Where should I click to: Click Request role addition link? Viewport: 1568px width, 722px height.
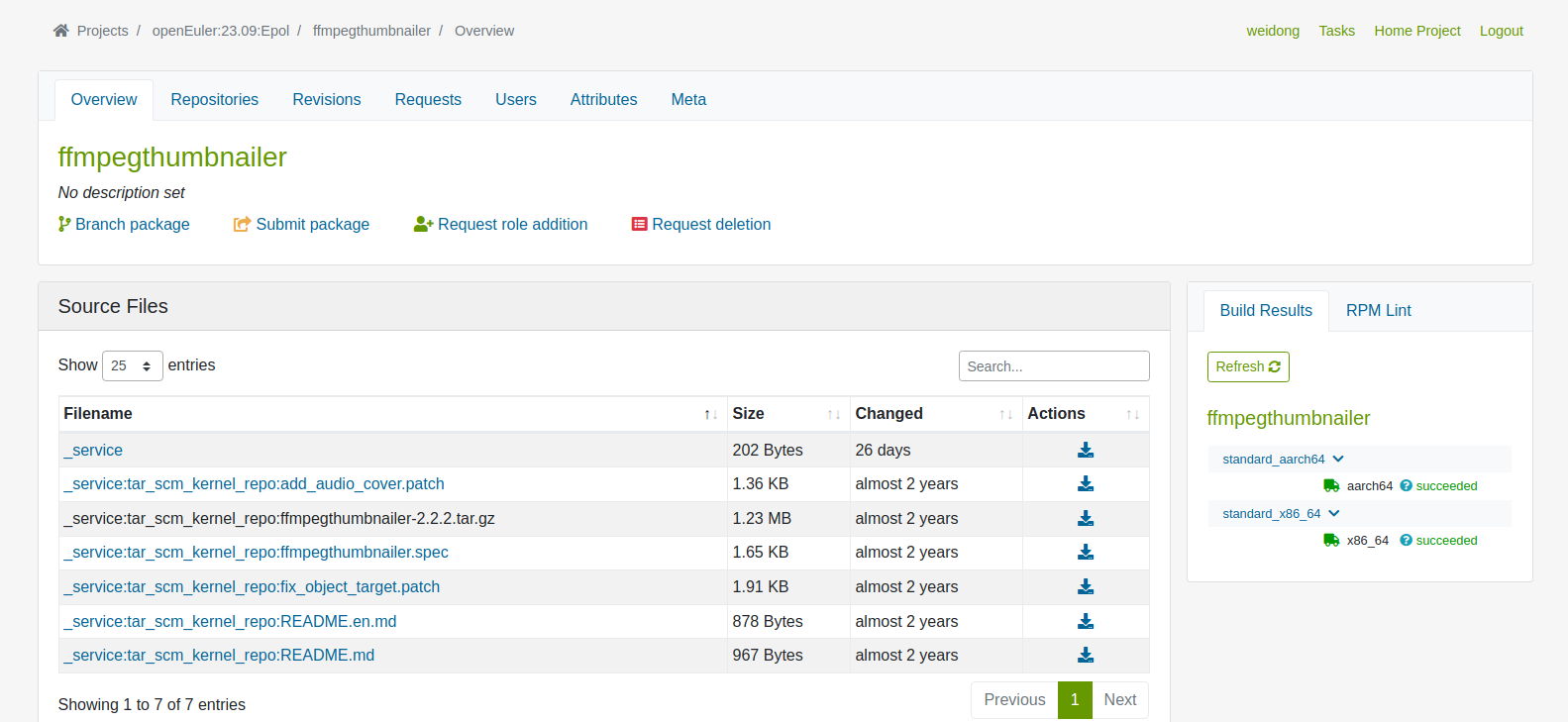[x=501, y=225]
